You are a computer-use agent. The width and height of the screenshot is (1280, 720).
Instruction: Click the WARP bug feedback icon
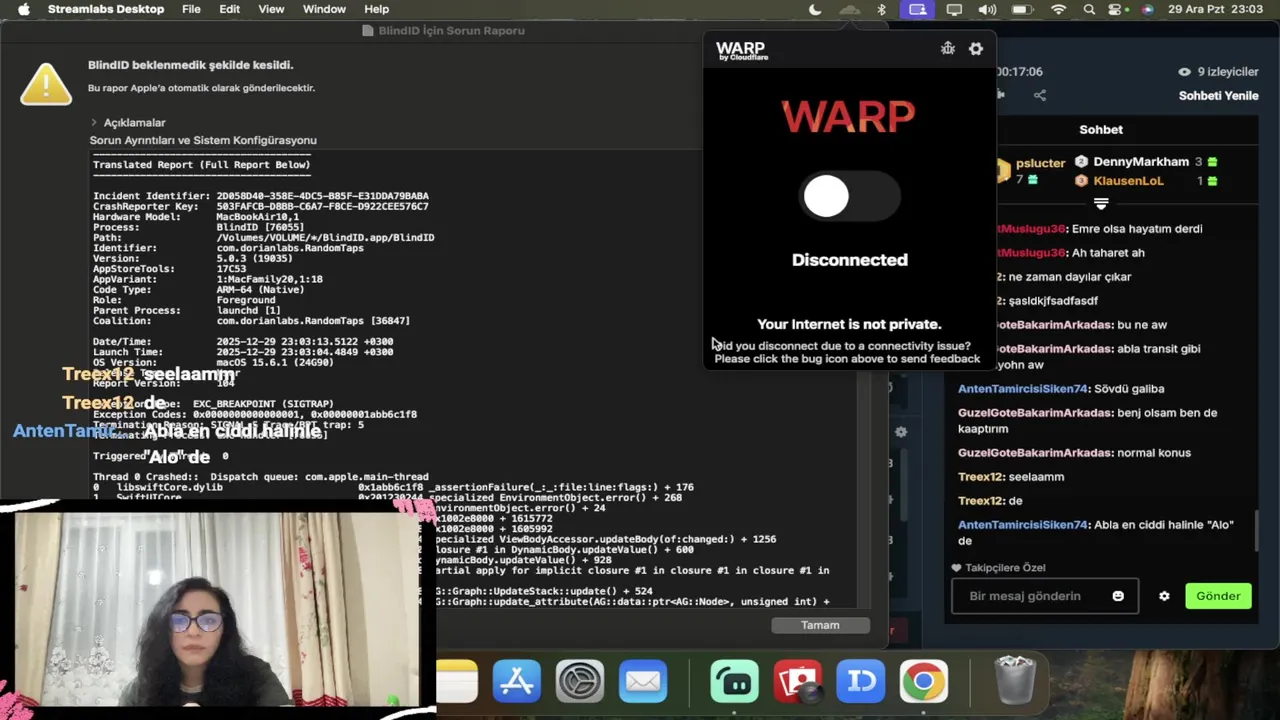click(948, 48)
